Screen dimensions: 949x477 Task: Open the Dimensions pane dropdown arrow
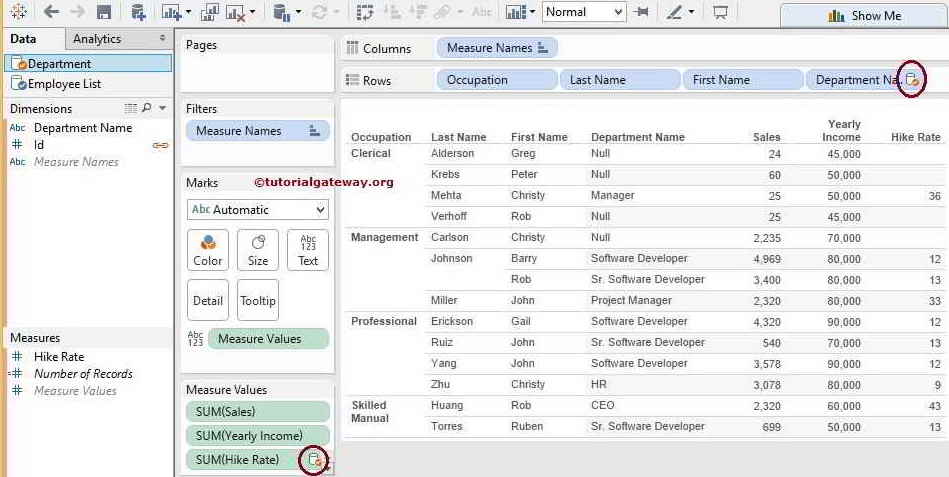[x=162, y=108]
